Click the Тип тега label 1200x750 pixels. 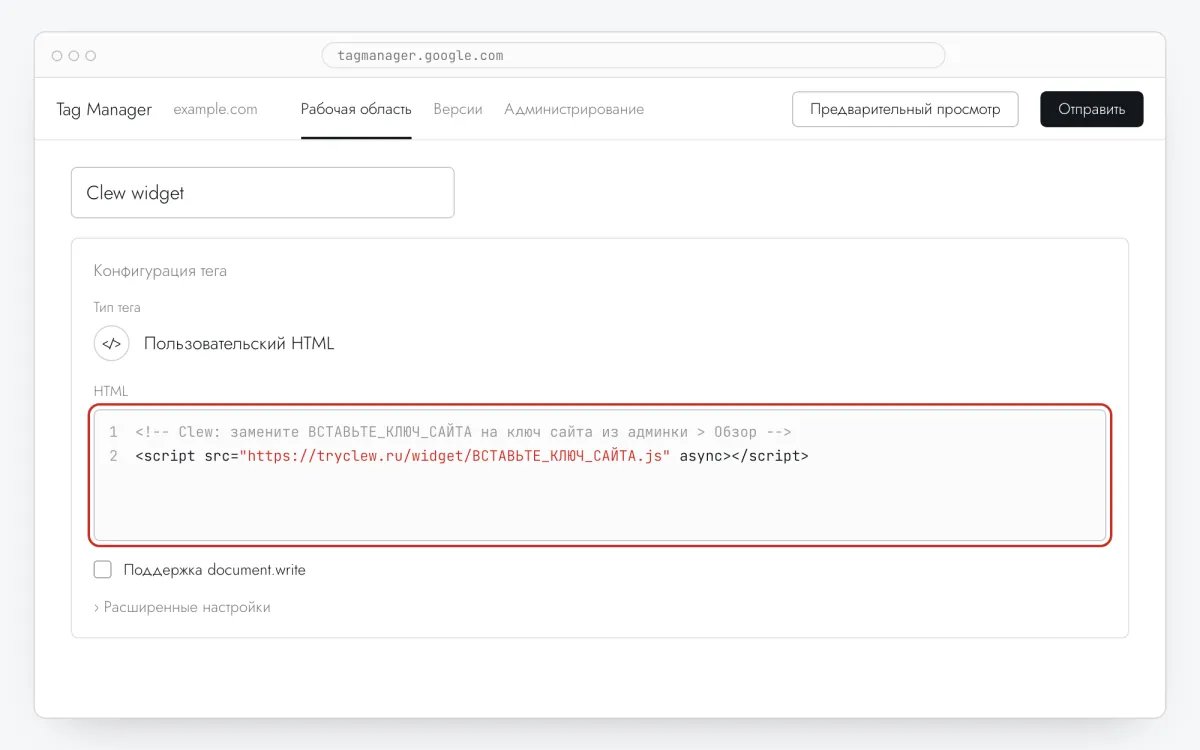pos(117,308)
